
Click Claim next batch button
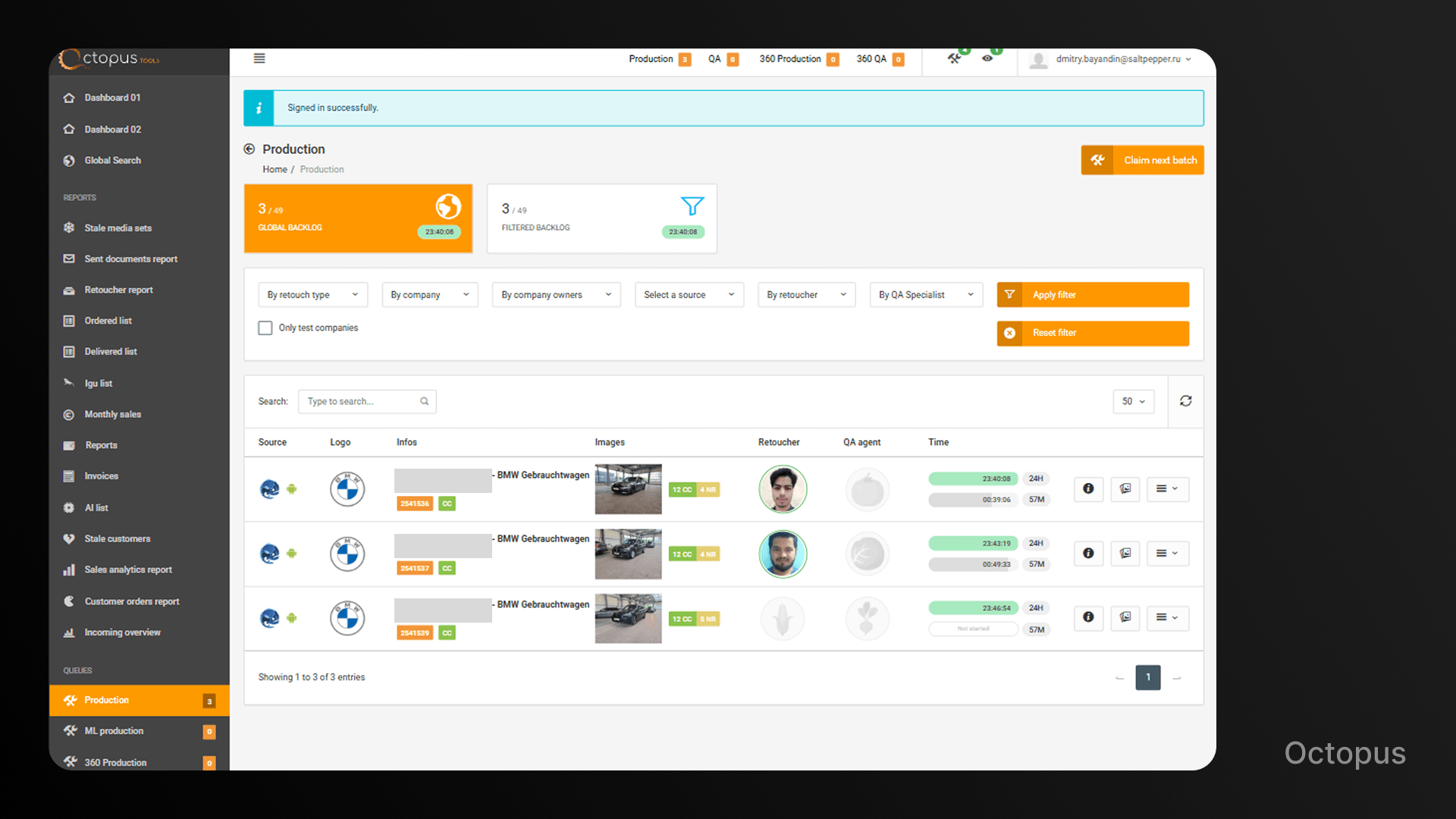point(1142,160)
